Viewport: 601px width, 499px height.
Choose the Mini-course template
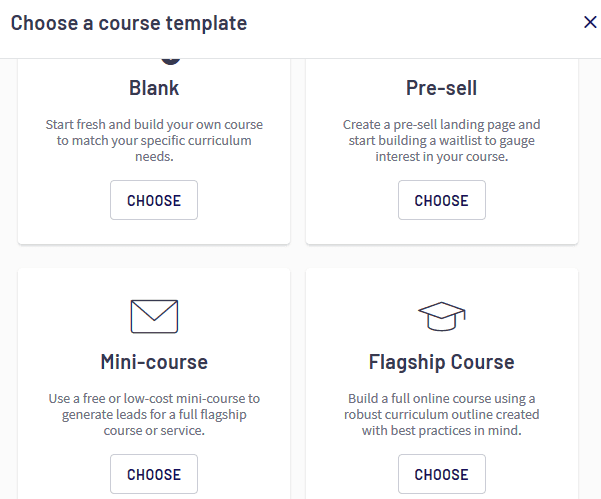tap(154, 474)
